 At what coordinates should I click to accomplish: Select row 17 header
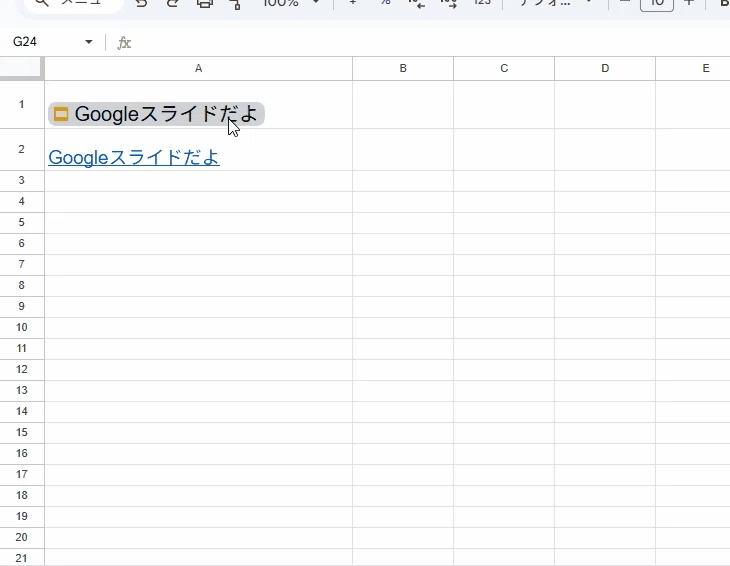point(22,474)
